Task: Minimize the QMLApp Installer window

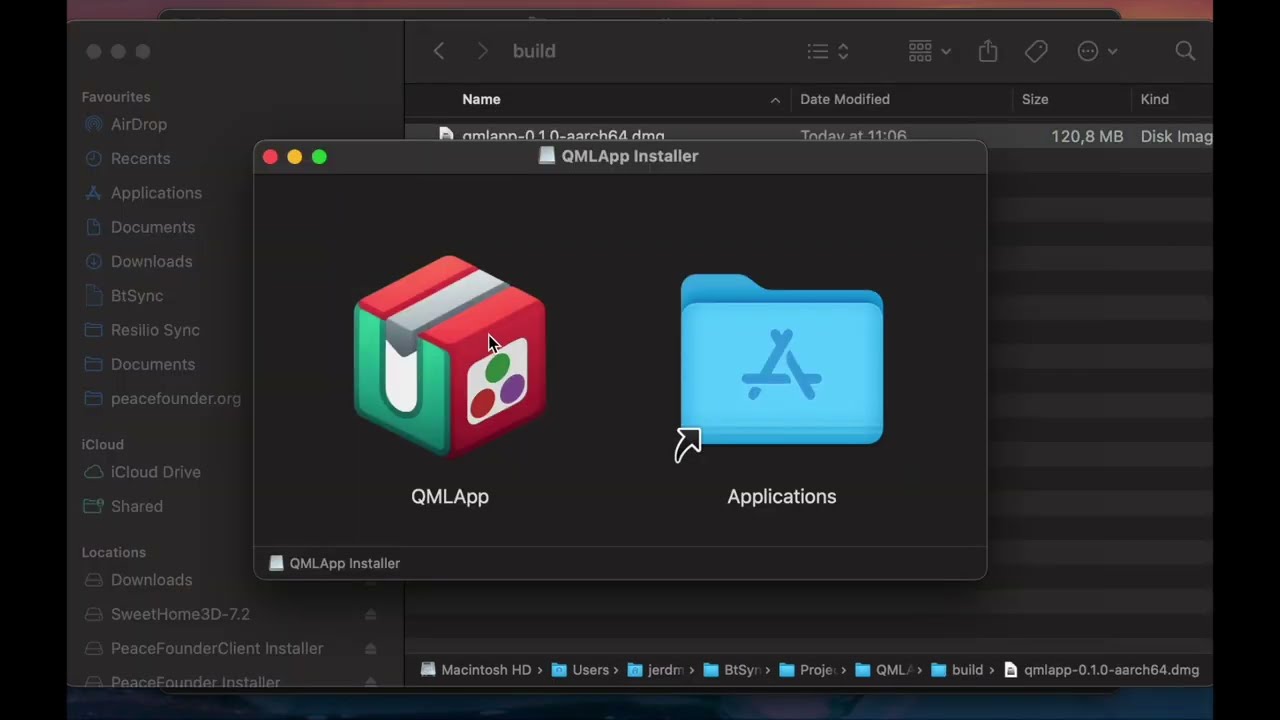Action: coord(294,157)
